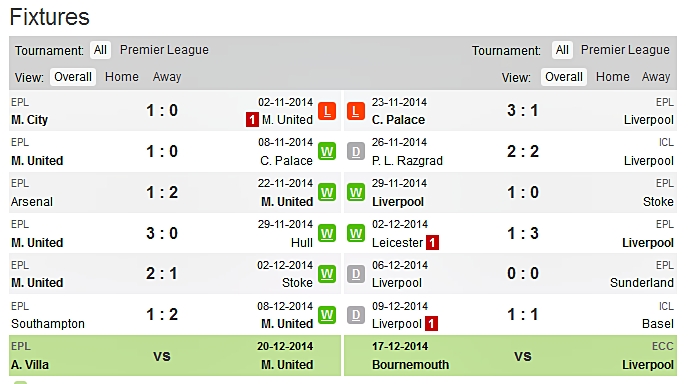Select All in right Tournament filter
The height and width of the screenshot is (384, 688).
[562, 50]
